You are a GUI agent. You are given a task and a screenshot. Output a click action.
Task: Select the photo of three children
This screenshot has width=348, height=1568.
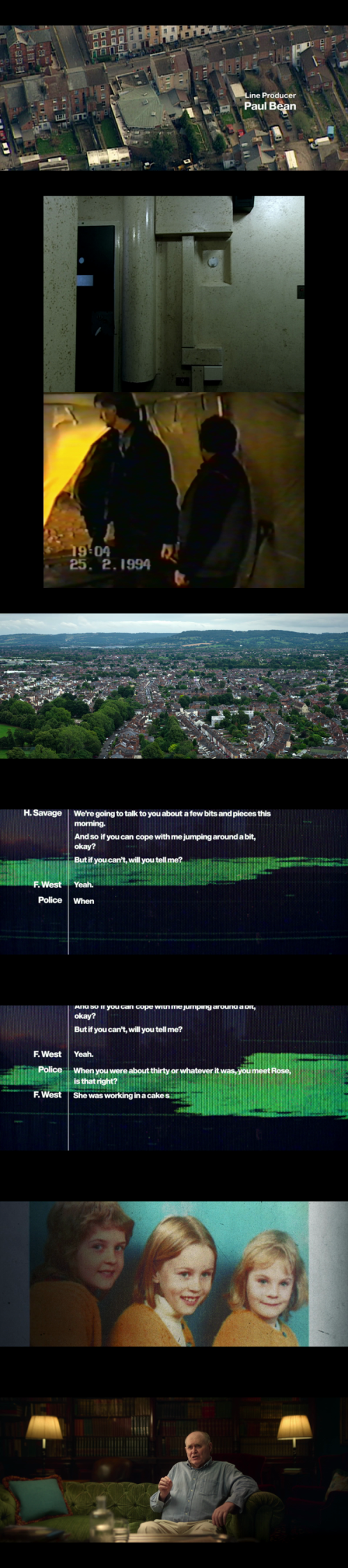pos(174,1274)
